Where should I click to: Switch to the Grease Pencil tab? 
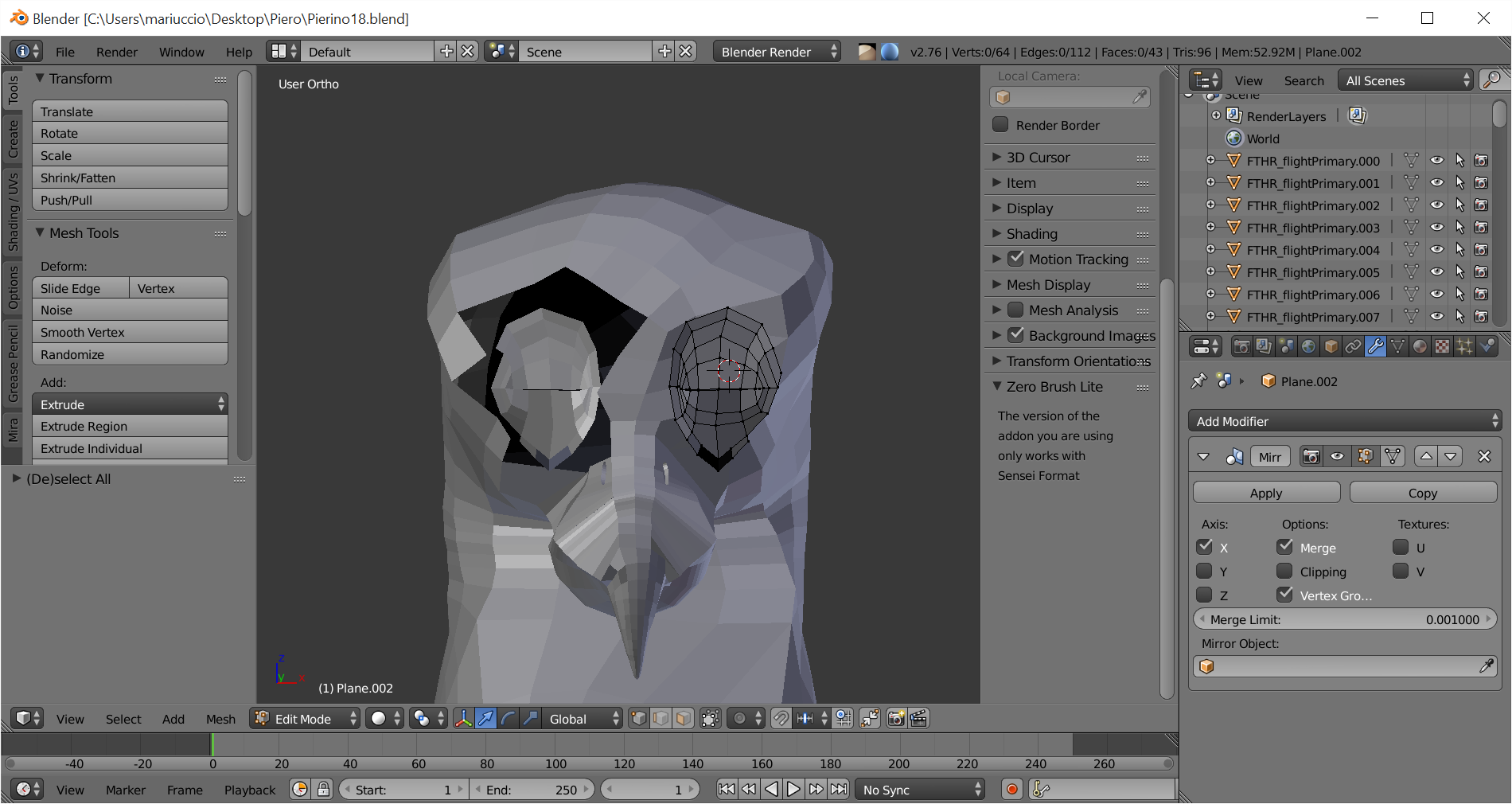13,362
